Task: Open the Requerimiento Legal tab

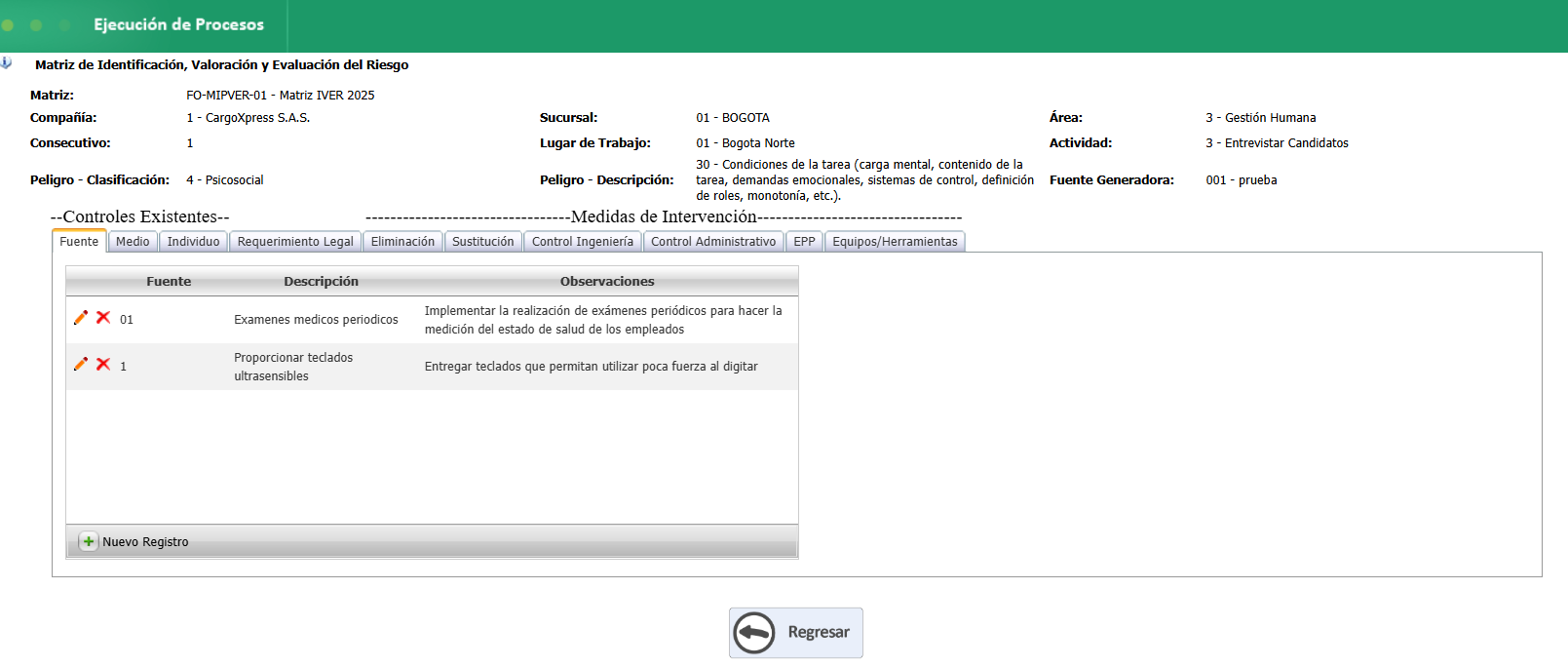Action: tap(295, 242)
